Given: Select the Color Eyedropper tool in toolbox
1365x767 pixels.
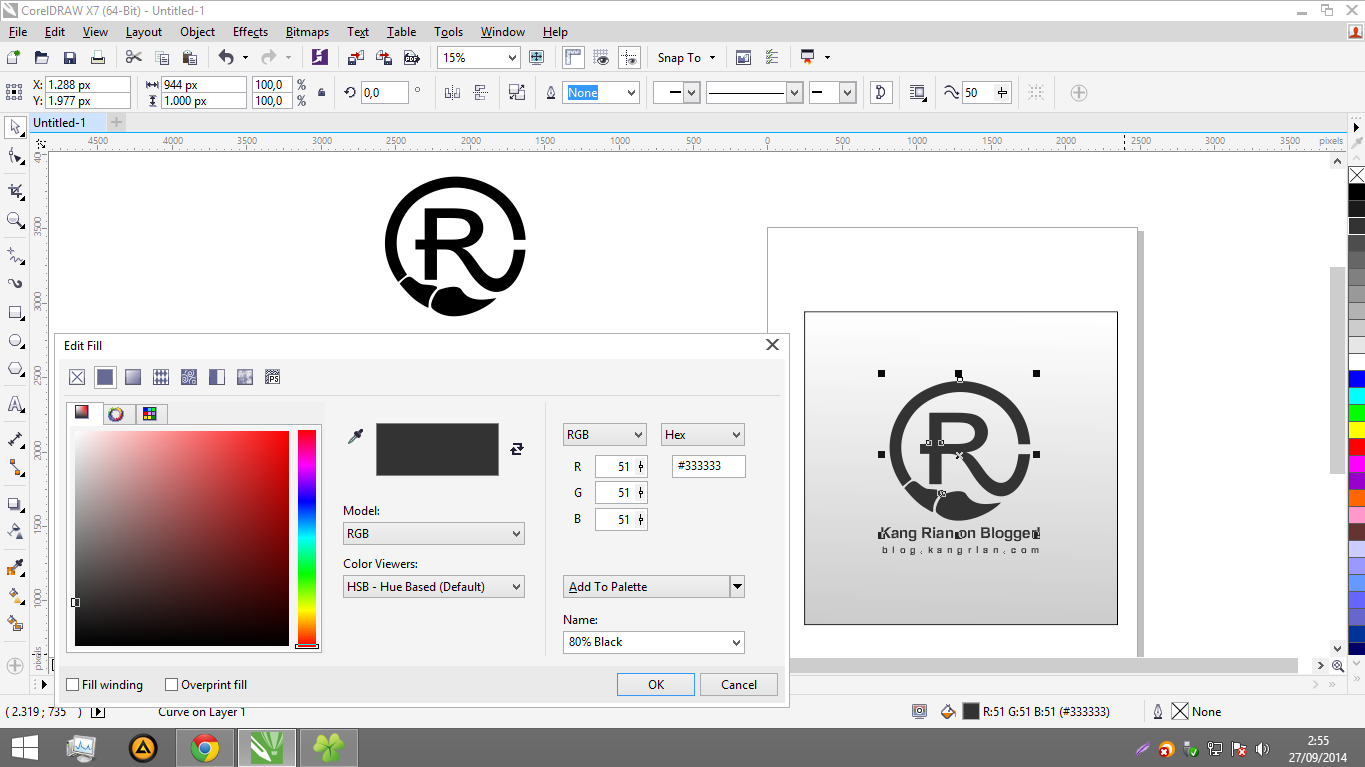Looking at the screenshot, I should (x=15, y=568).
